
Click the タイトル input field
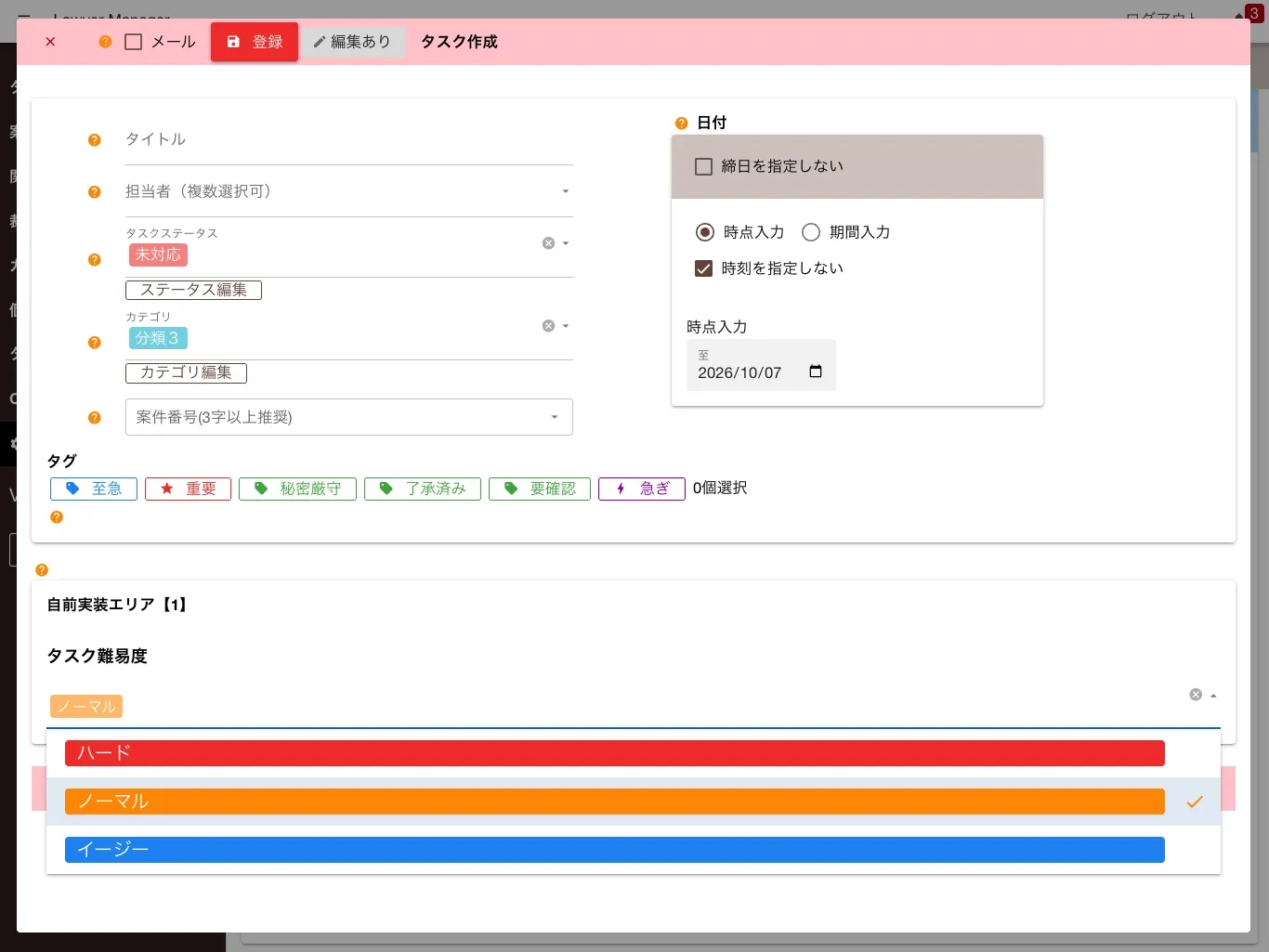pos(349,141)
